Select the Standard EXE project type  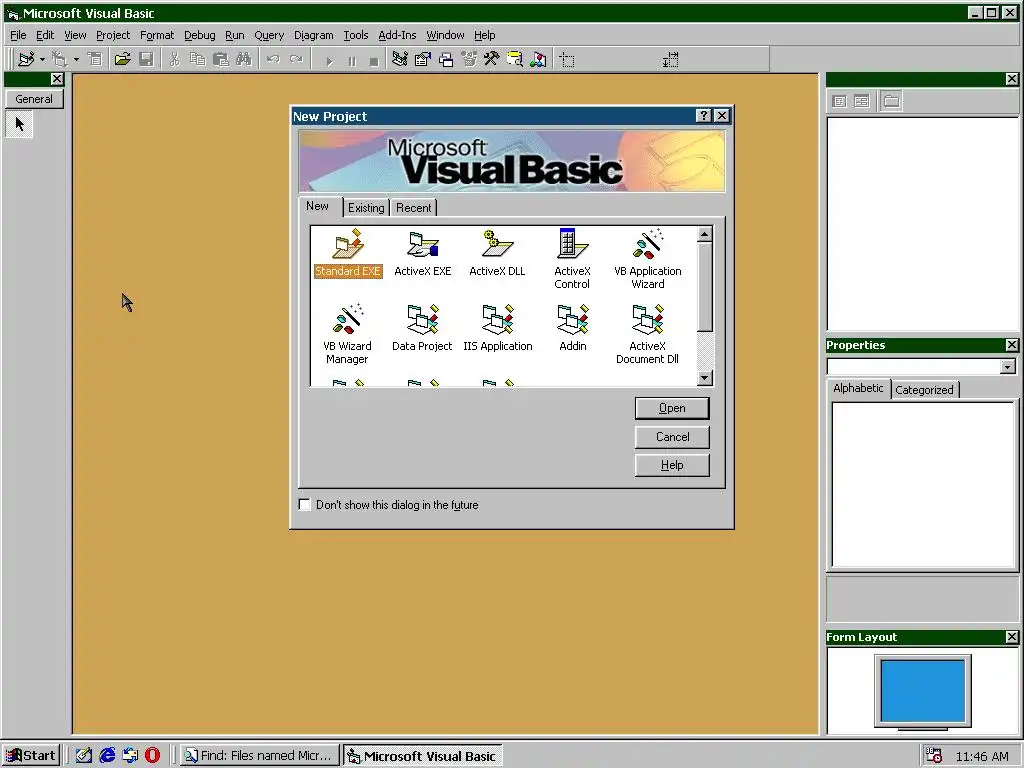coord(347,254)
